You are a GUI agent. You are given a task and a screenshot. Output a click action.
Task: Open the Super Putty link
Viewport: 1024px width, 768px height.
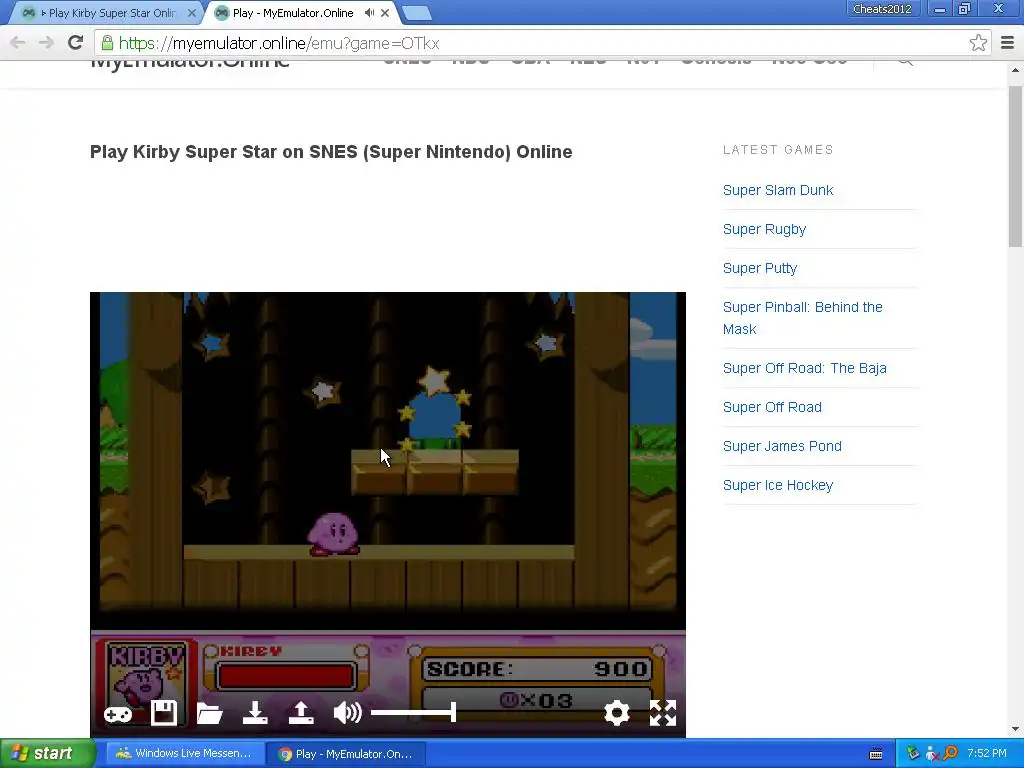[x=760, y=268]
